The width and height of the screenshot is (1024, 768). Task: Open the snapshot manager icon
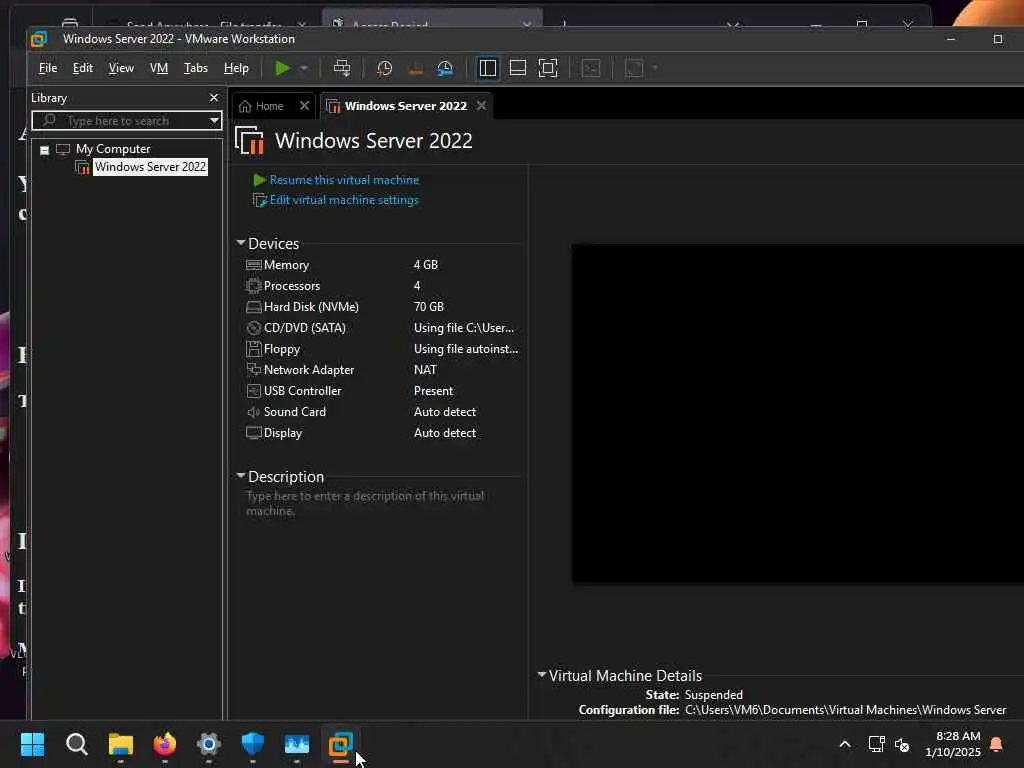(445, 68)
